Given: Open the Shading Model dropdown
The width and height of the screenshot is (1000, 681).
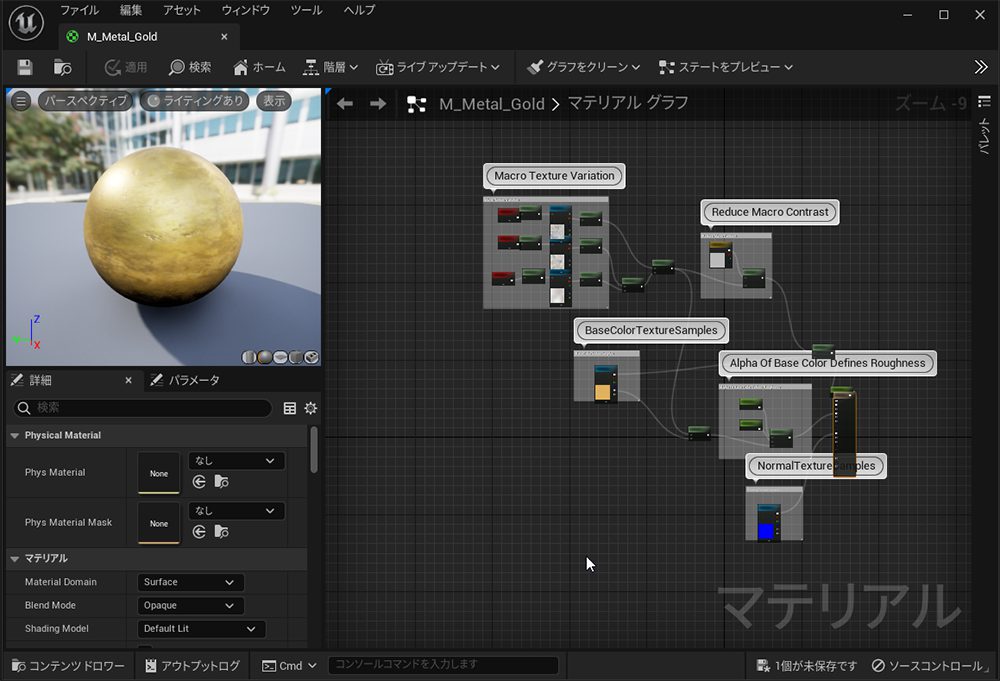Looking at the screenshot, I should [201, 629].
